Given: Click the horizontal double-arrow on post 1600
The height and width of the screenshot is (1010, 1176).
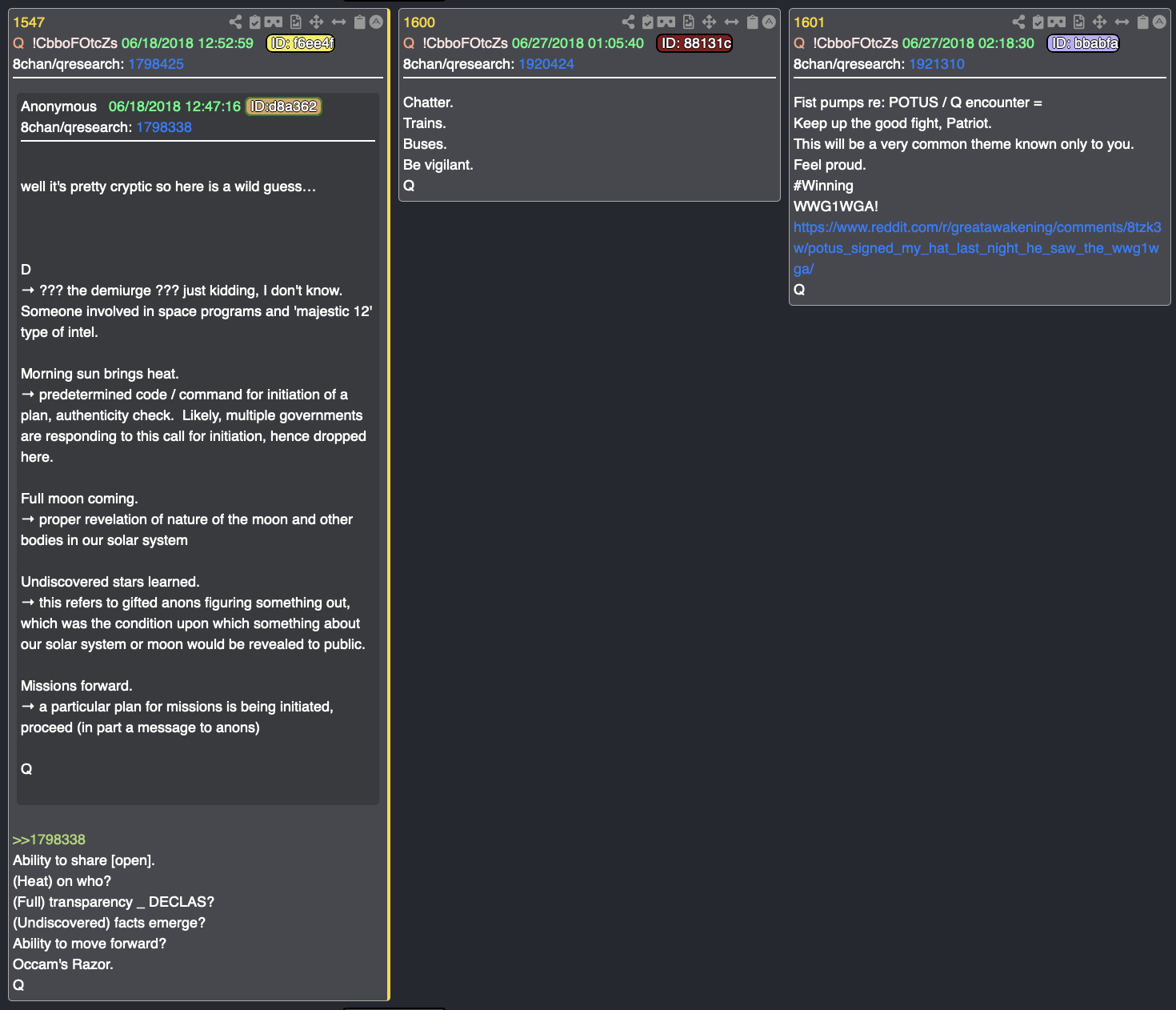Looking at the screenshot, I should click(x=732, y=22).
